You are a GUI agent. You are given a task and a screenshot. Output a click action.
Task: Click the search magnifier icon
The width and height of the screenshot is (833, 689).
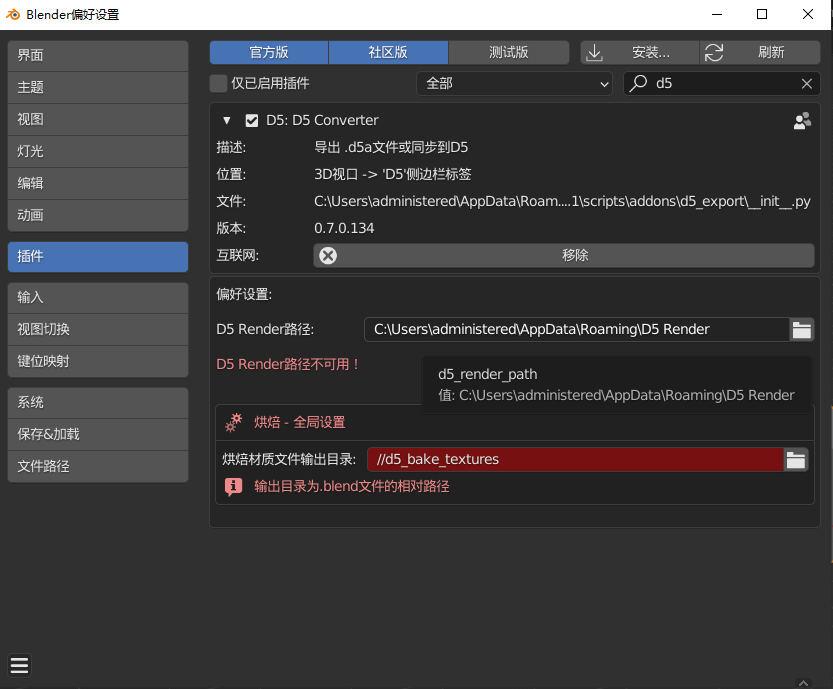[x=638, y=83]
